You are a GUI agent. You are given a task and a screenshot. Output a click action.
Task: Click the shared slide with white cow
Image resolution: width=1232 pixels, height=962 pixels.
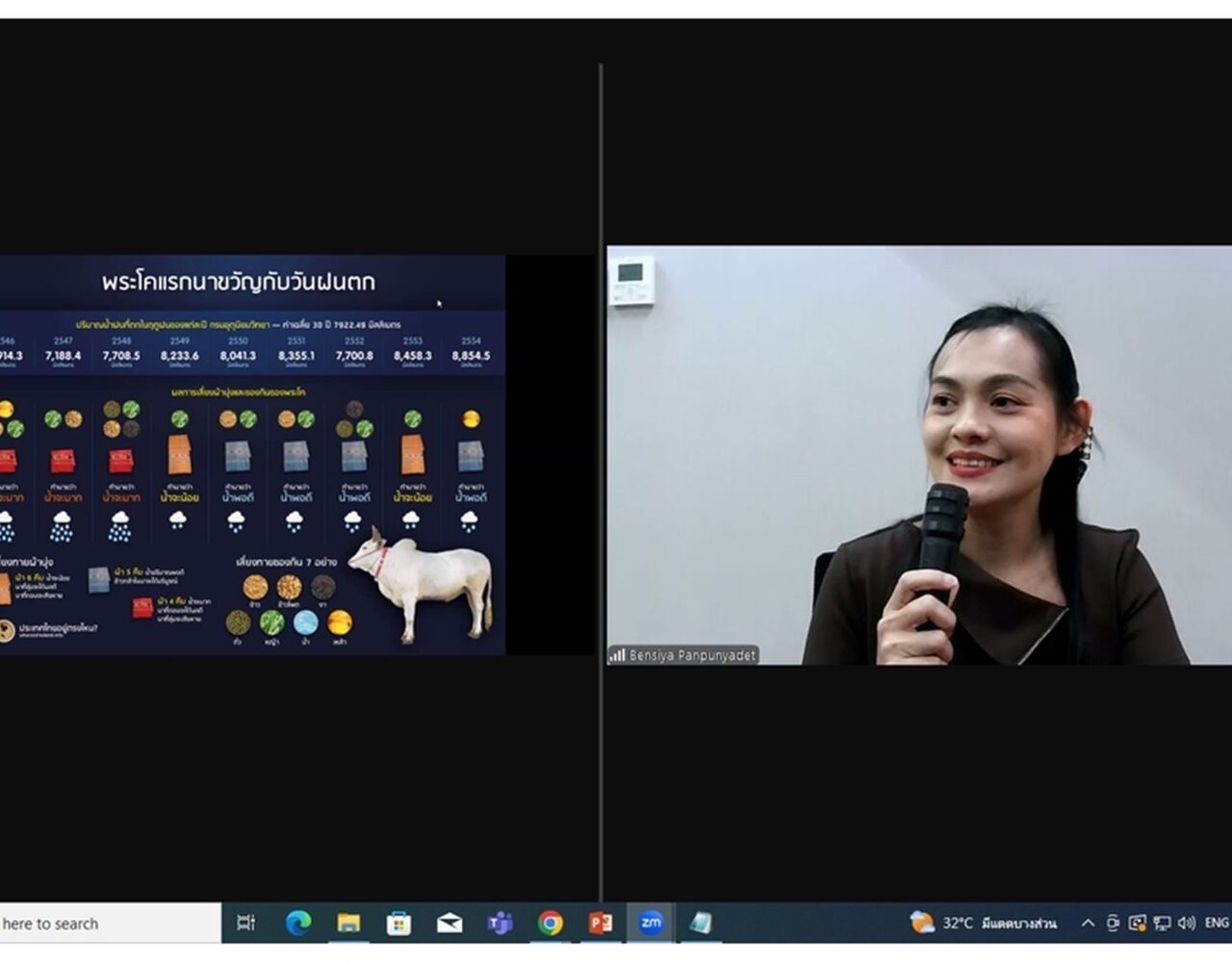coord(252,455)
